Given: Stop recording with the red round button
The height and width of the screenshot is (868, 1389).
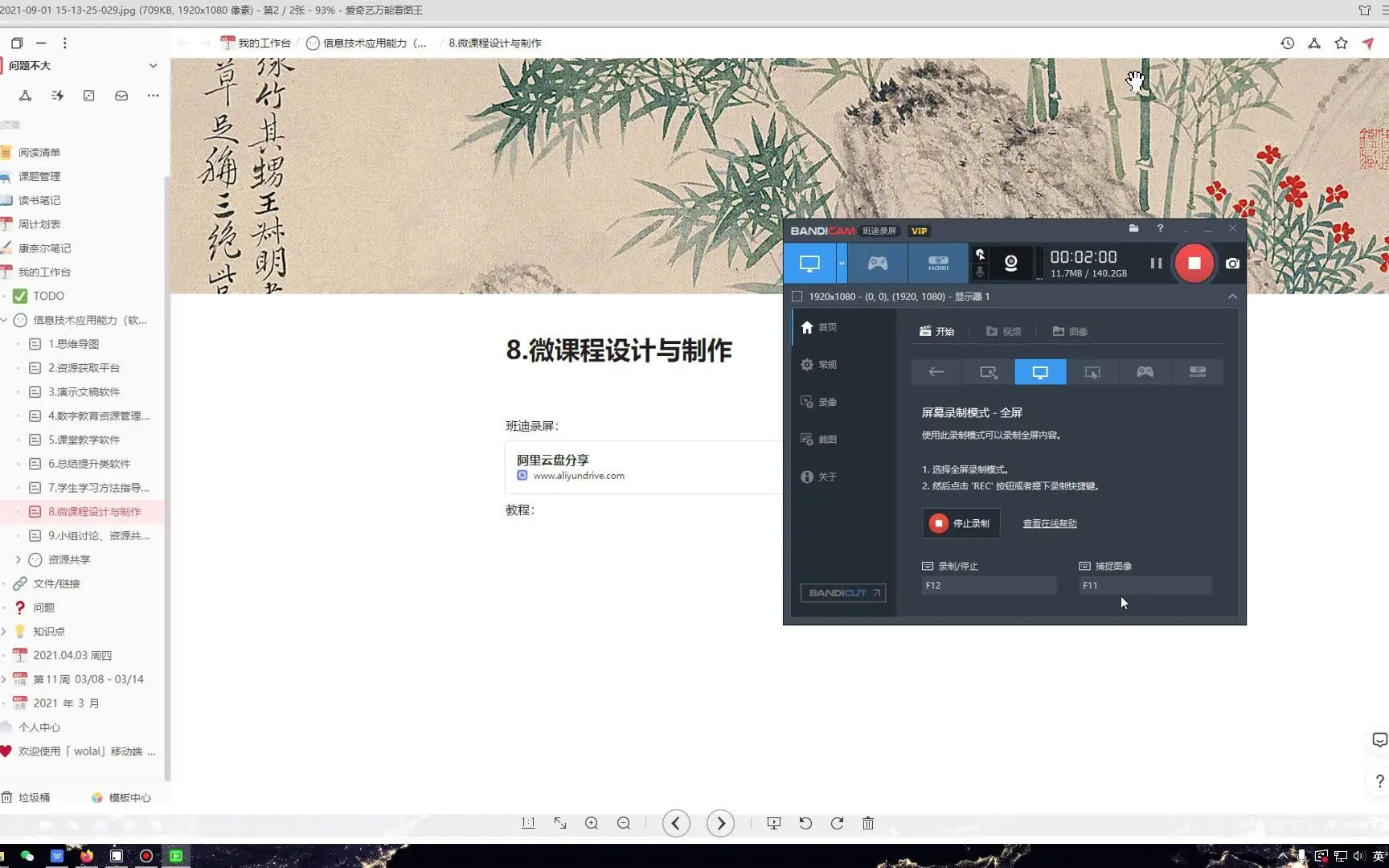Looking at the screenshot, I should click(1194, 263).
